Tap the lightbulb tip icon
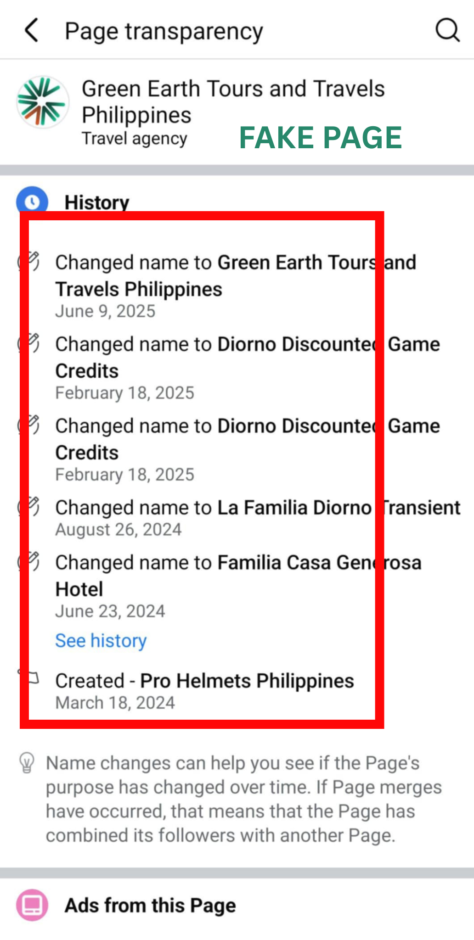 (26, 763)
